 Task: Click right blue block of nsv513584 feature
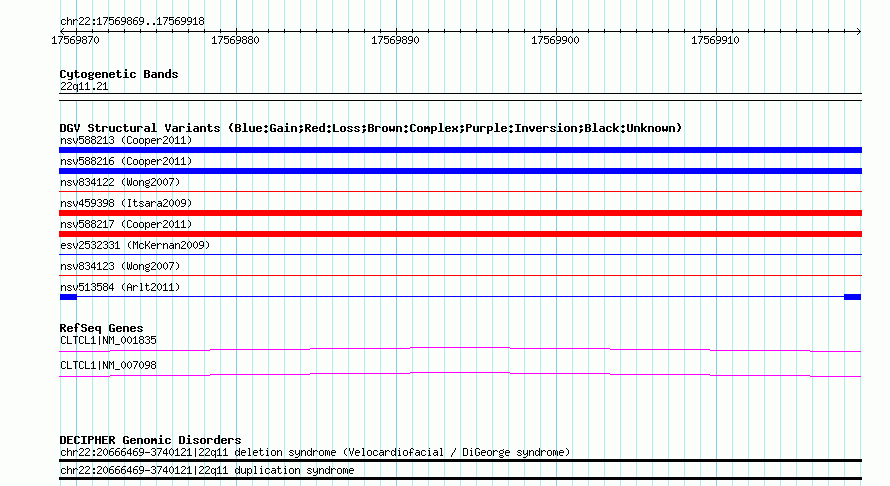coord(853,297)
